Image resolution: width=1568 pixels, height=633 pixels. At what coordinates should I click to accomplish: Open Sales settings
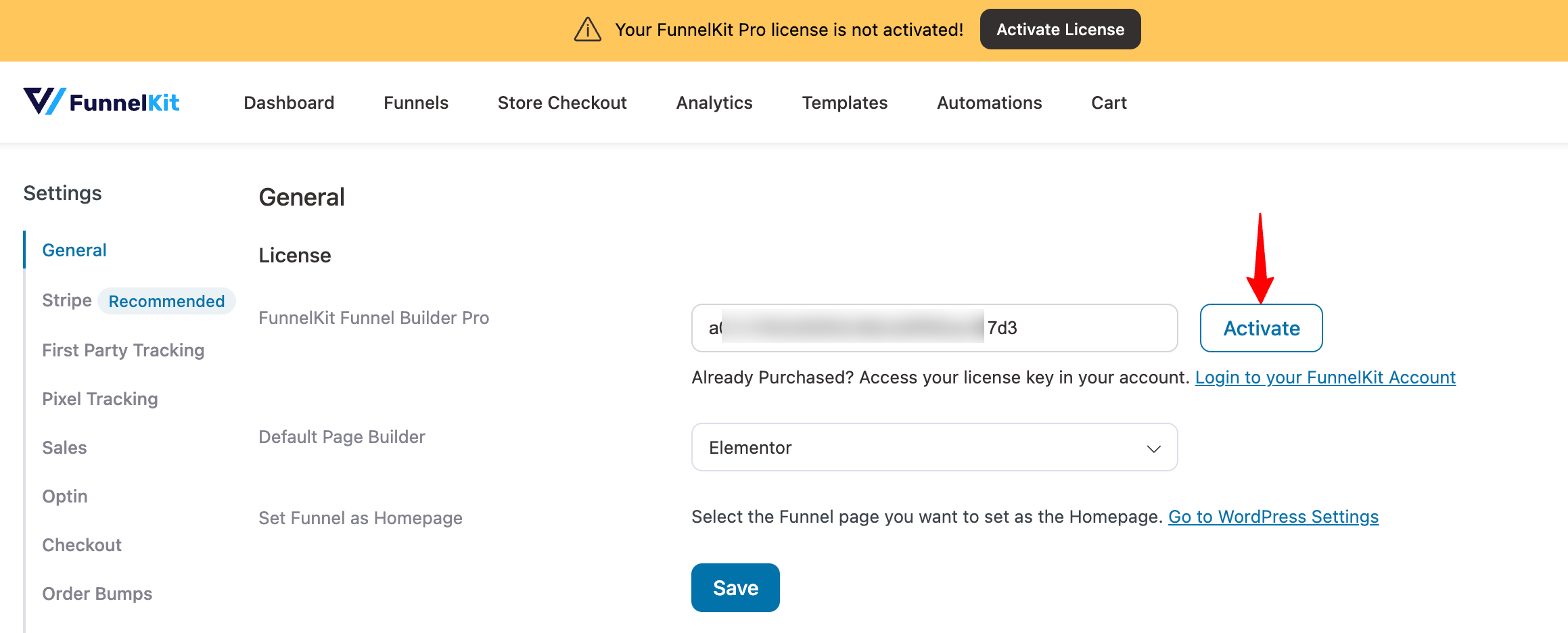coord(64,448)
